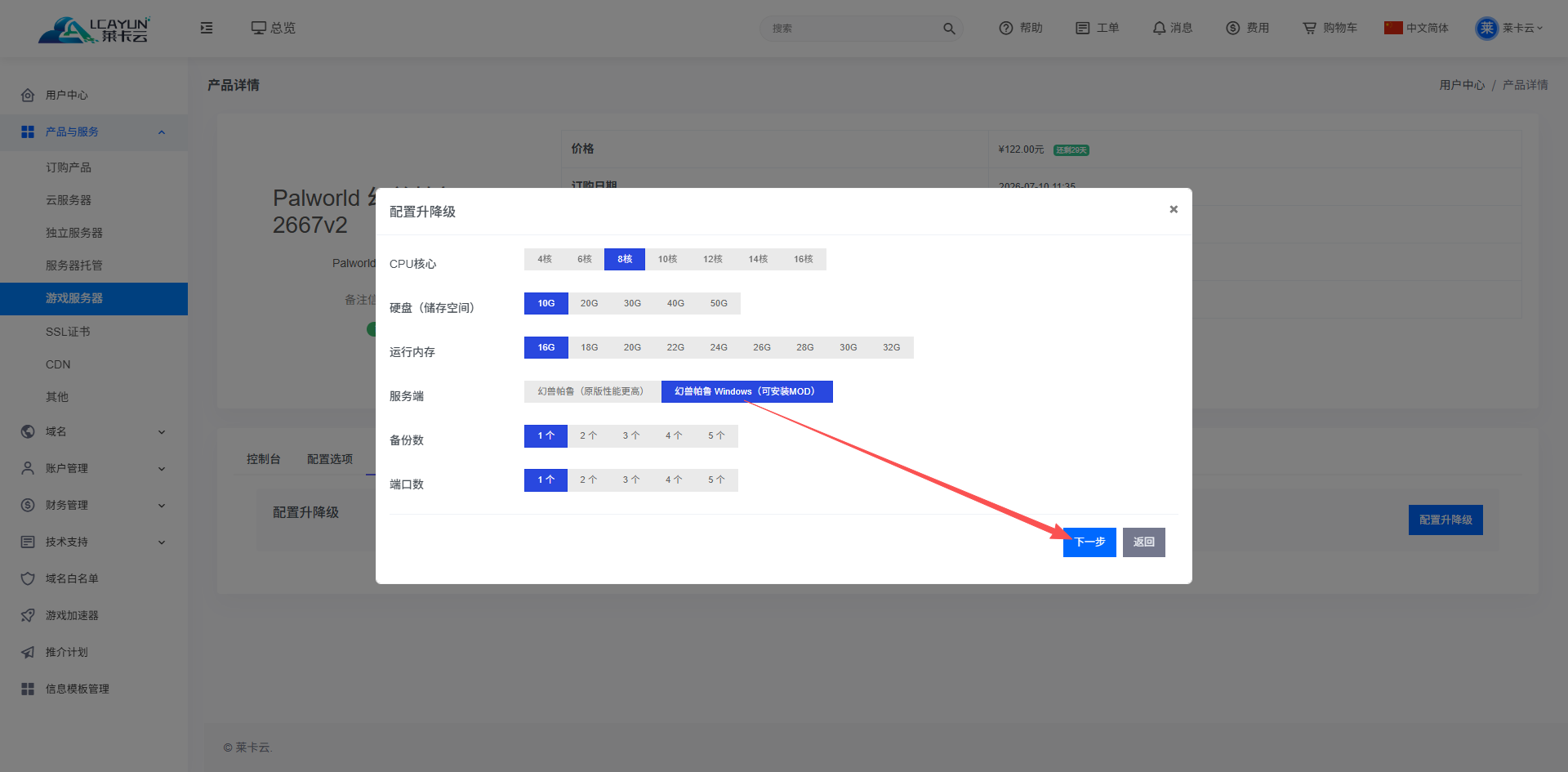The height and width of the screenshot is (772, 1568).
Task: Expand the 财务管理 sidebar chevron
Action: pyautogui.click(x=162, y=506)
